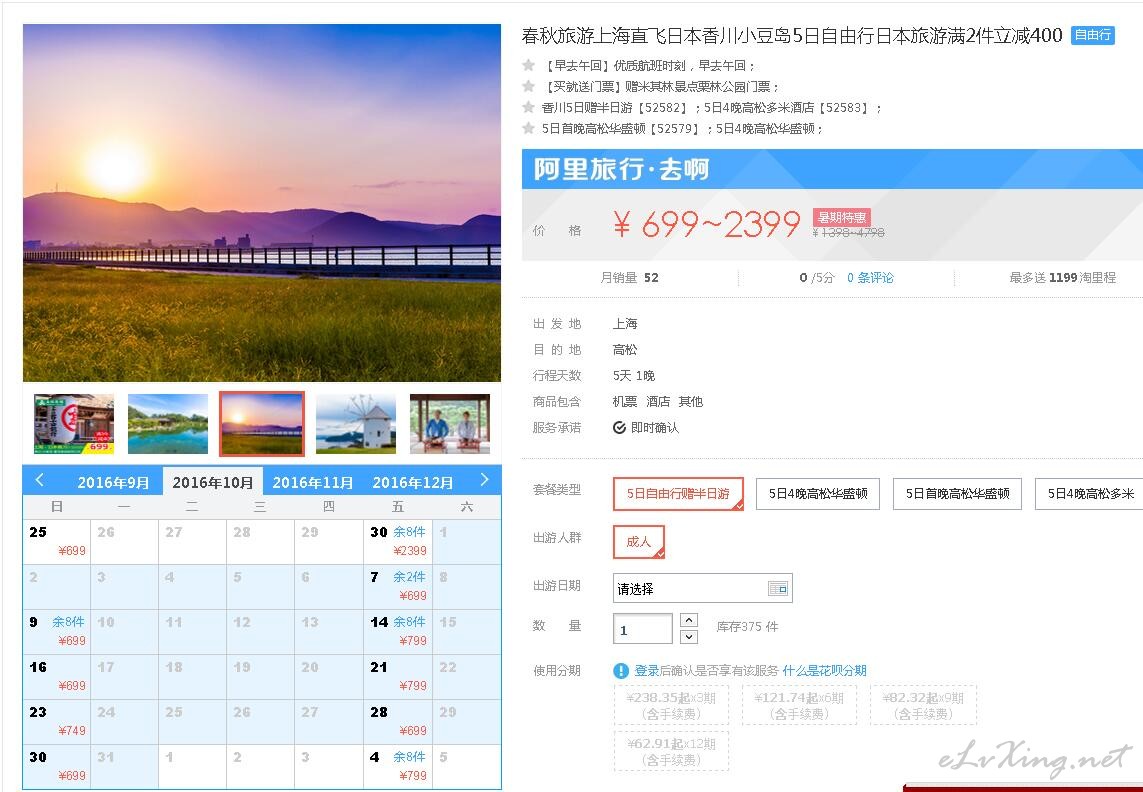The width and height of the screenshot is (1143, 792).
Task: Open the 登录 login link
Action: click(x=647, y=670)
